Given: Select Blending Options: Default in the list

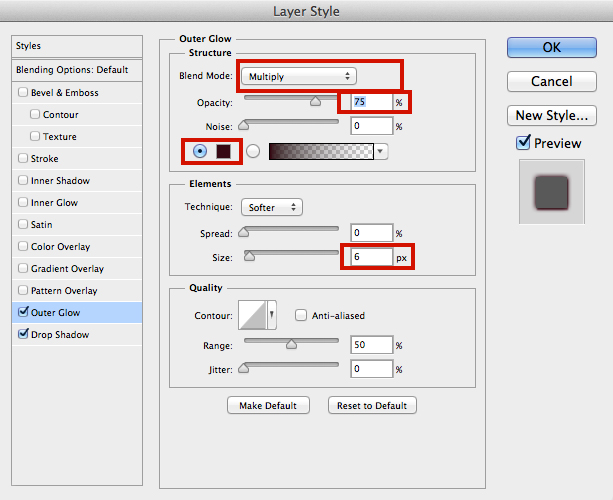Looking at the screenshot, I should click(72, 70).
